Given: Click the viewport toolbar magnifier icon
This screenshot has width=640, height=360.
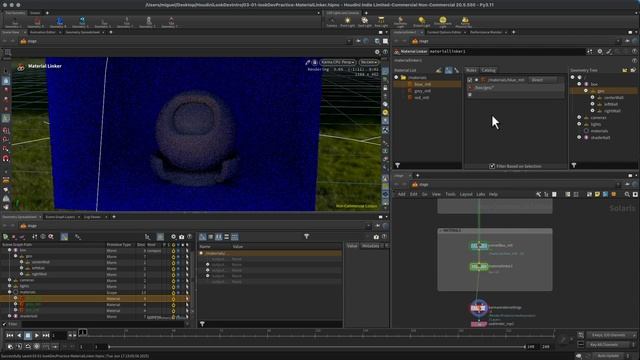Looking at the screenshot, I should 377,41.
